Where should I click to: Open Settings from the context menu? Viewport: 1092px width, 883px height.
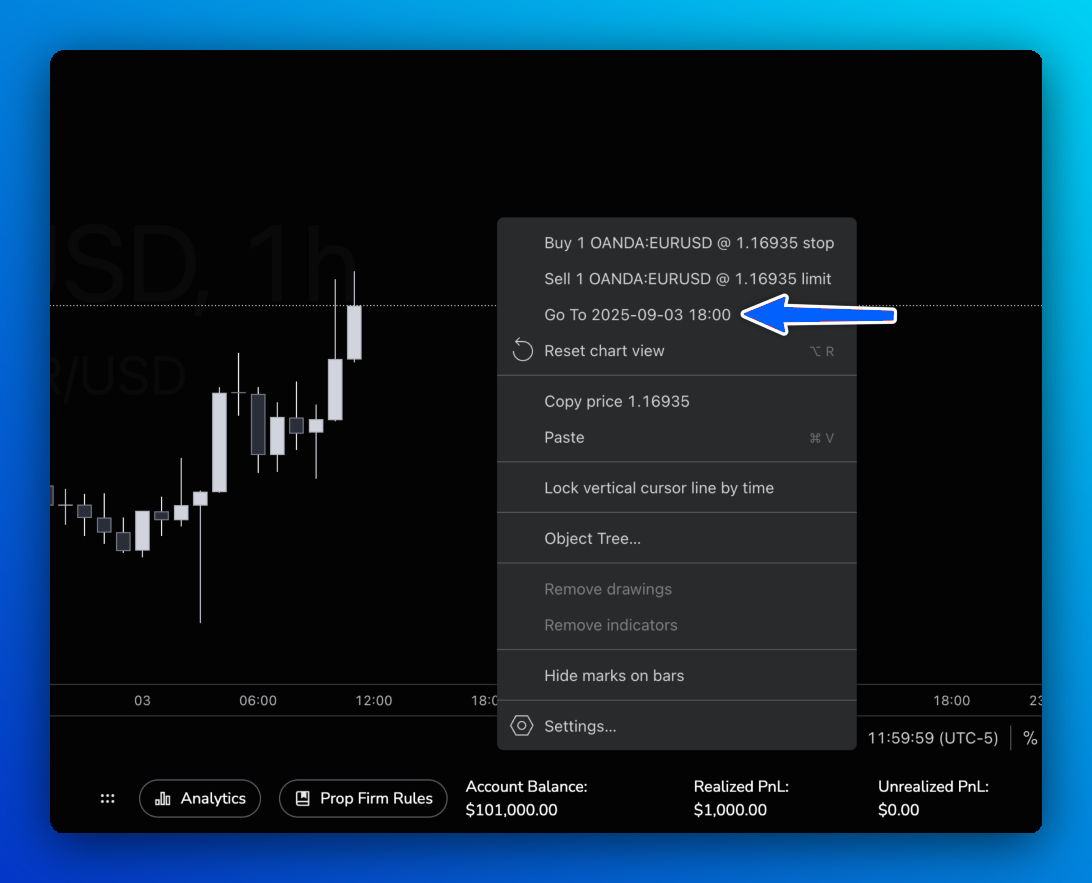click(x=676, y=726)
